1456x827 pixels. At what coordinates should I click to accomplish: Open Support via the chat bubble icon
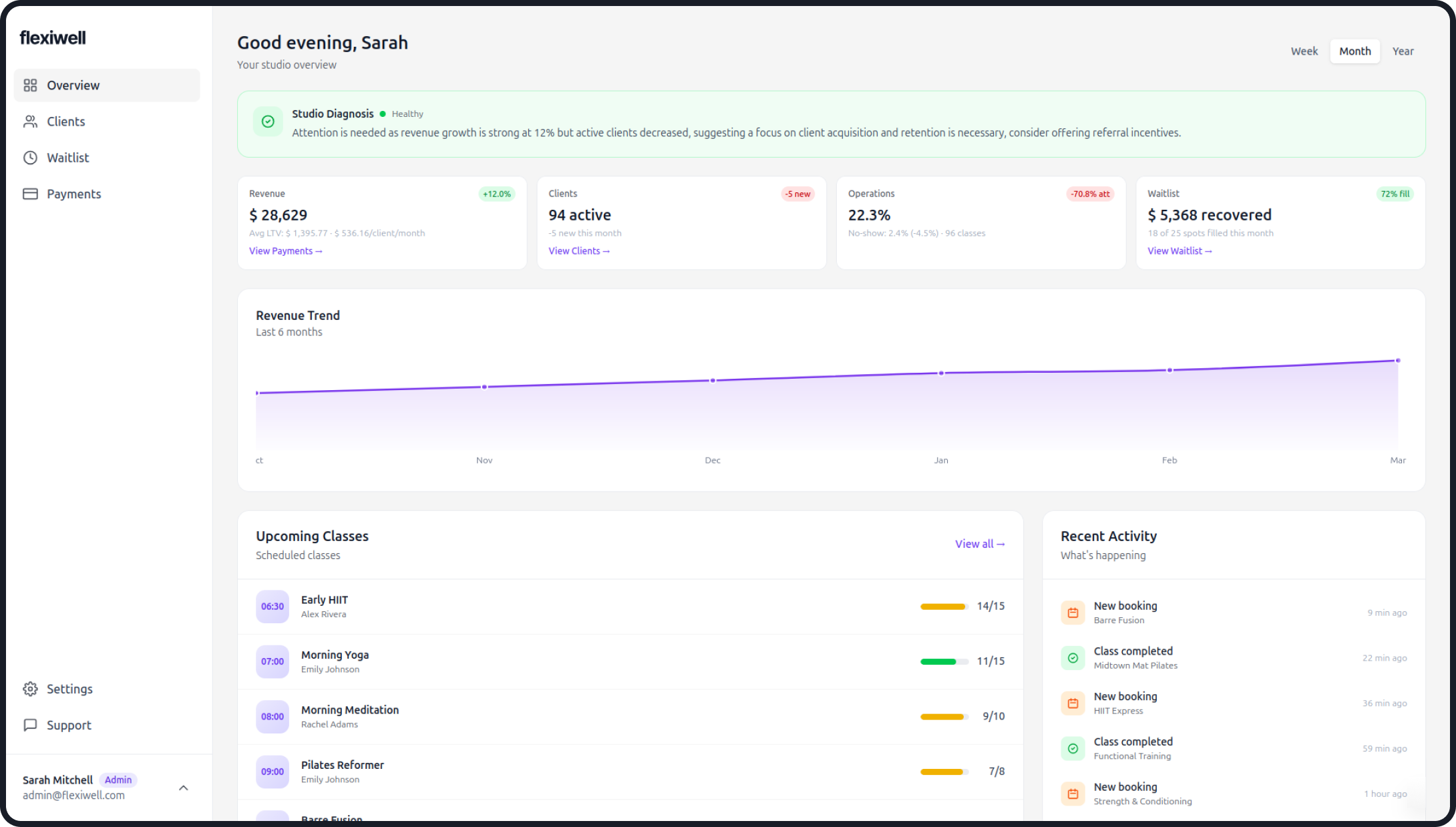[30, 725]
